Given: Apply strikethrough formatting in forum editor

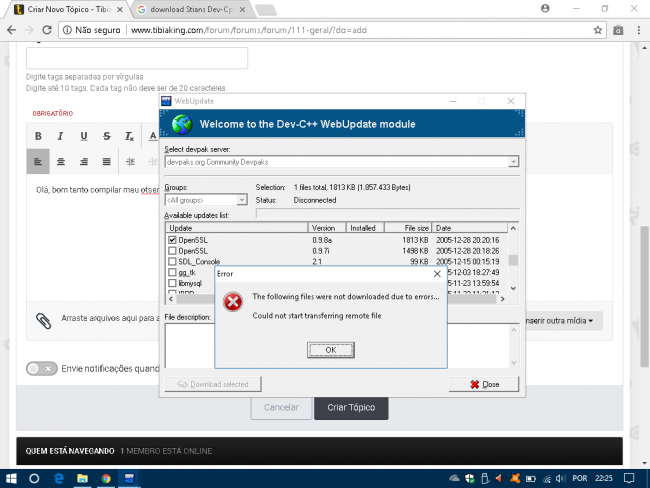Looking at the screenshot, I should pos(107,136).
